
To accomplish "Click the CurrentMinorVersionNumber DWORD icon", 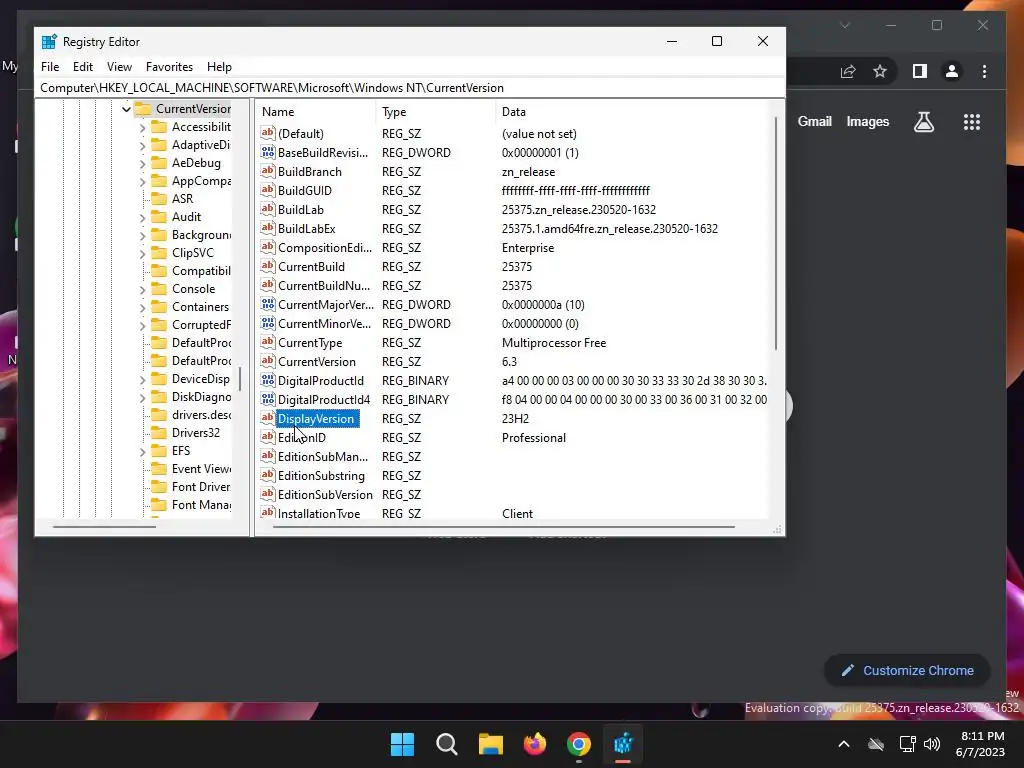I will pos(268,323).
